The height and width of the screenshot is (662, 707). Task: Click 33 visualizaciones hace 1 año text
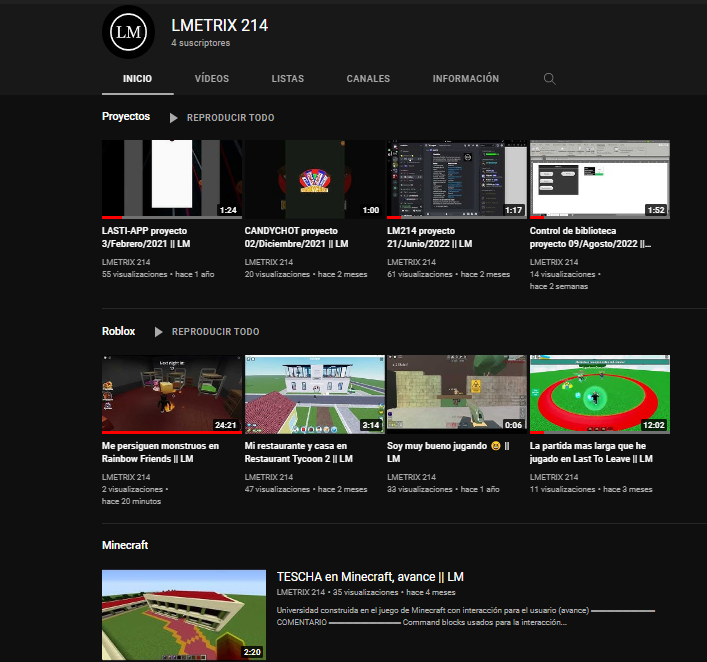tap(443, 489)
